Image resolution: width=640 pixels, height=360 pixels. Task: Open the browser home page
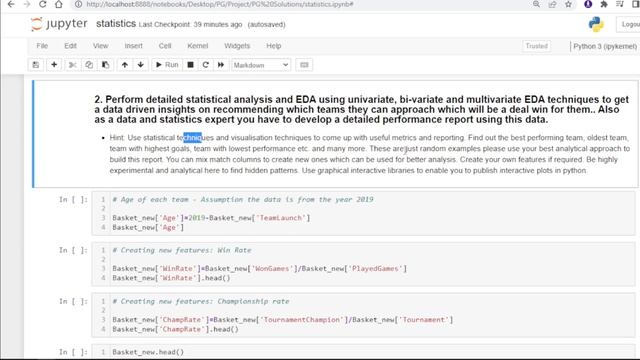pos(59,4)
